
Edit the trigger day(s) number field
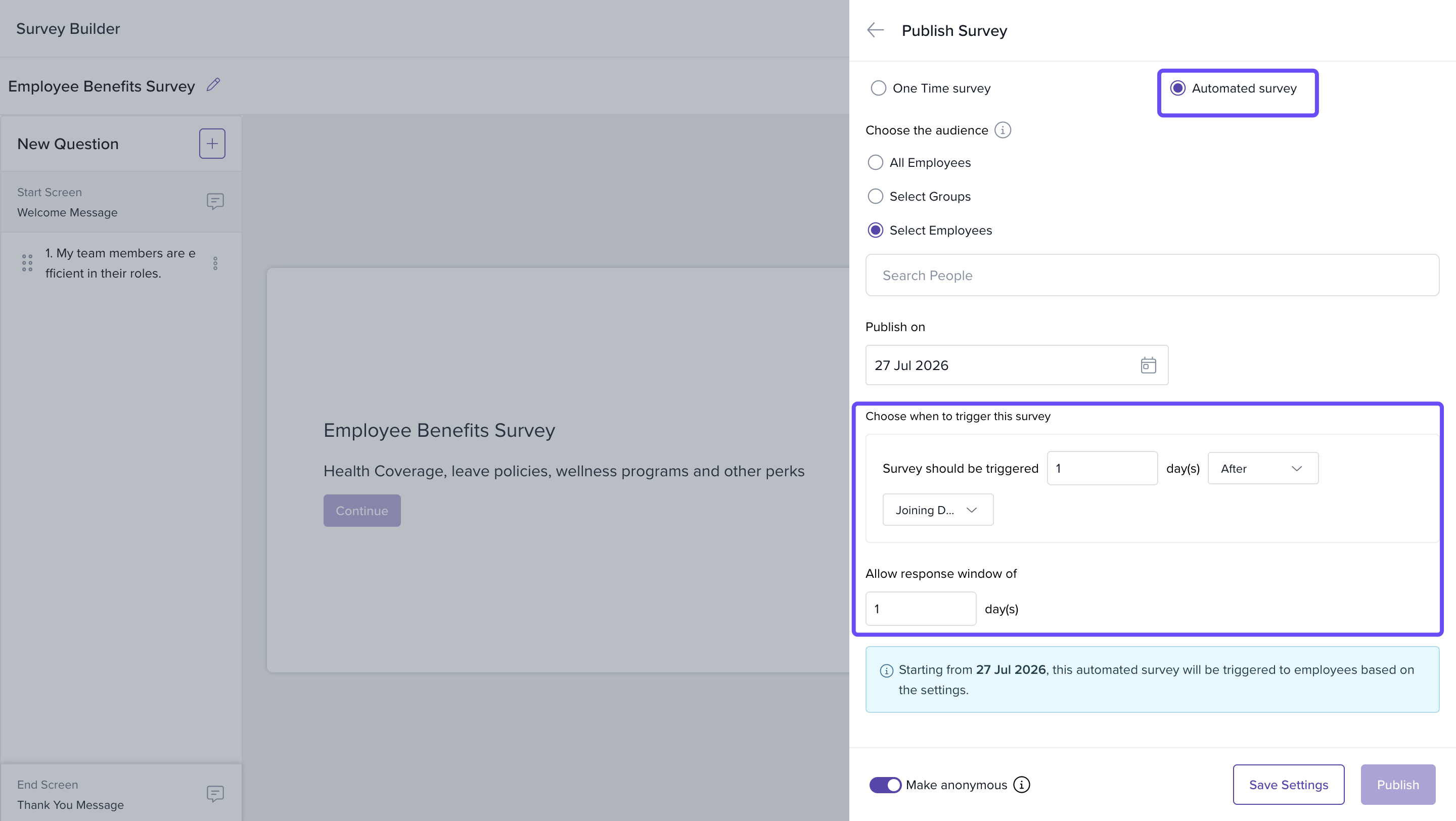(1102, 469)
